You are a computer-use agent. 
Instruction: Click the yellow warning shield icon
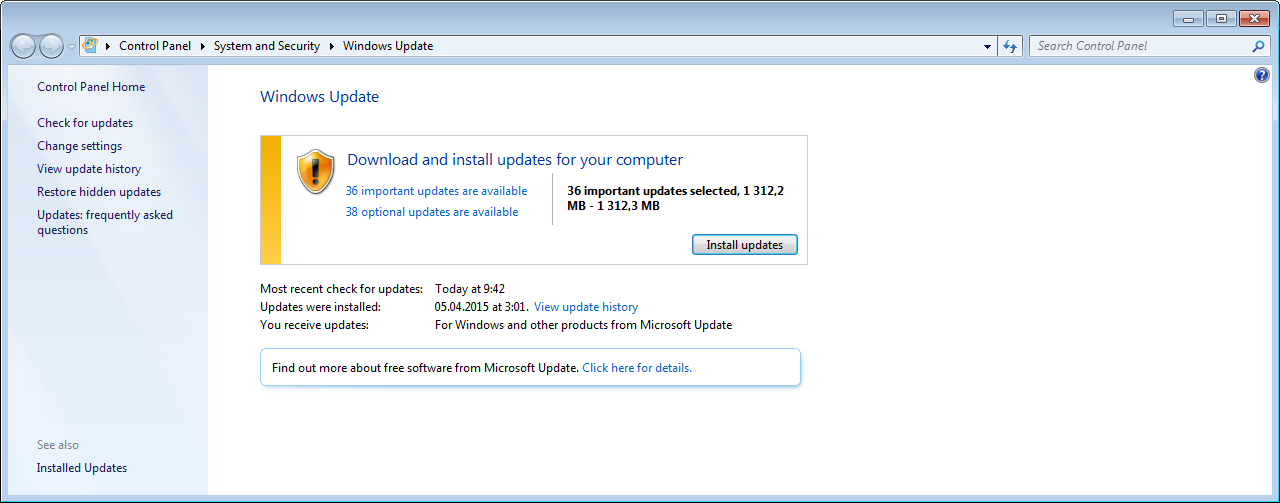coord(316,172)
